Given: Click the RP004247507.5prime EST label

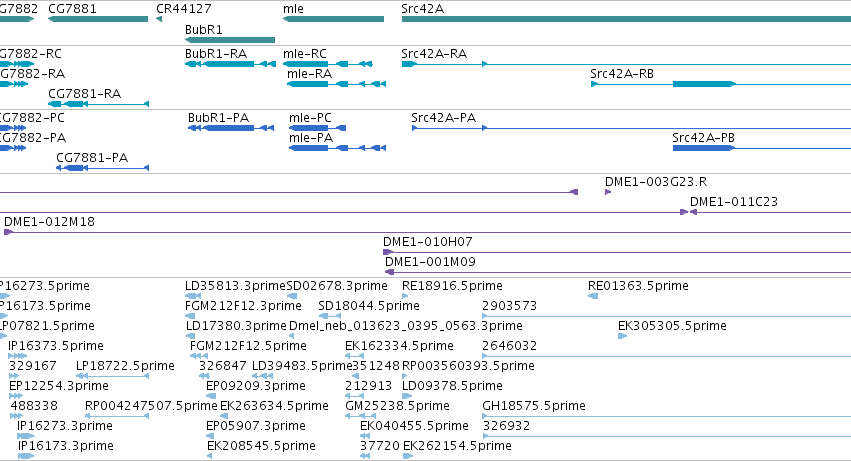Looking at the screenshot, I should click(x=151, y=407).
